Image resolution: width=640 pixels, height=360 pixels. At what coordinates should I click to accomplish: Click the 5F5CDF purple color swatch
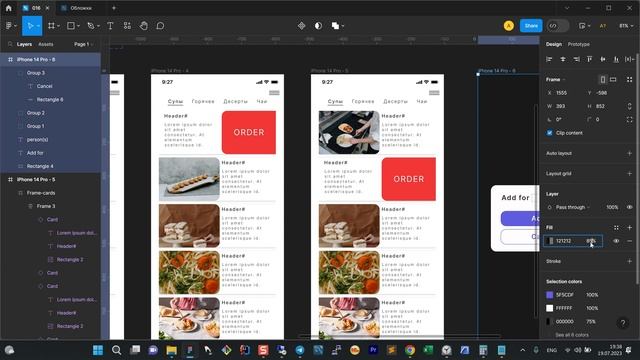click(549, 295)
